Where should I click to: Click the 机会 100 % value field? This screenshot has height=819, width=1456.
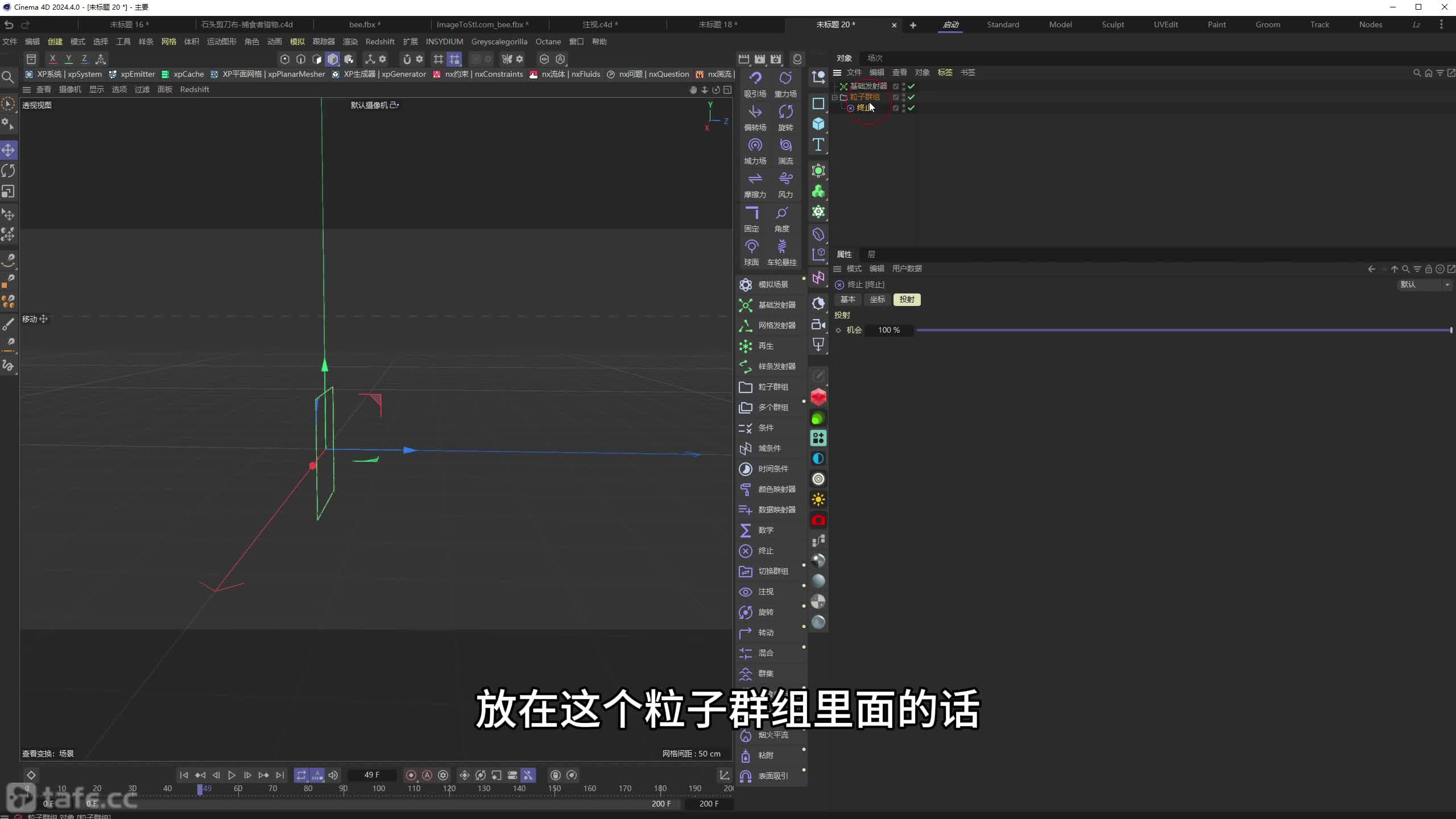[888, 330]
